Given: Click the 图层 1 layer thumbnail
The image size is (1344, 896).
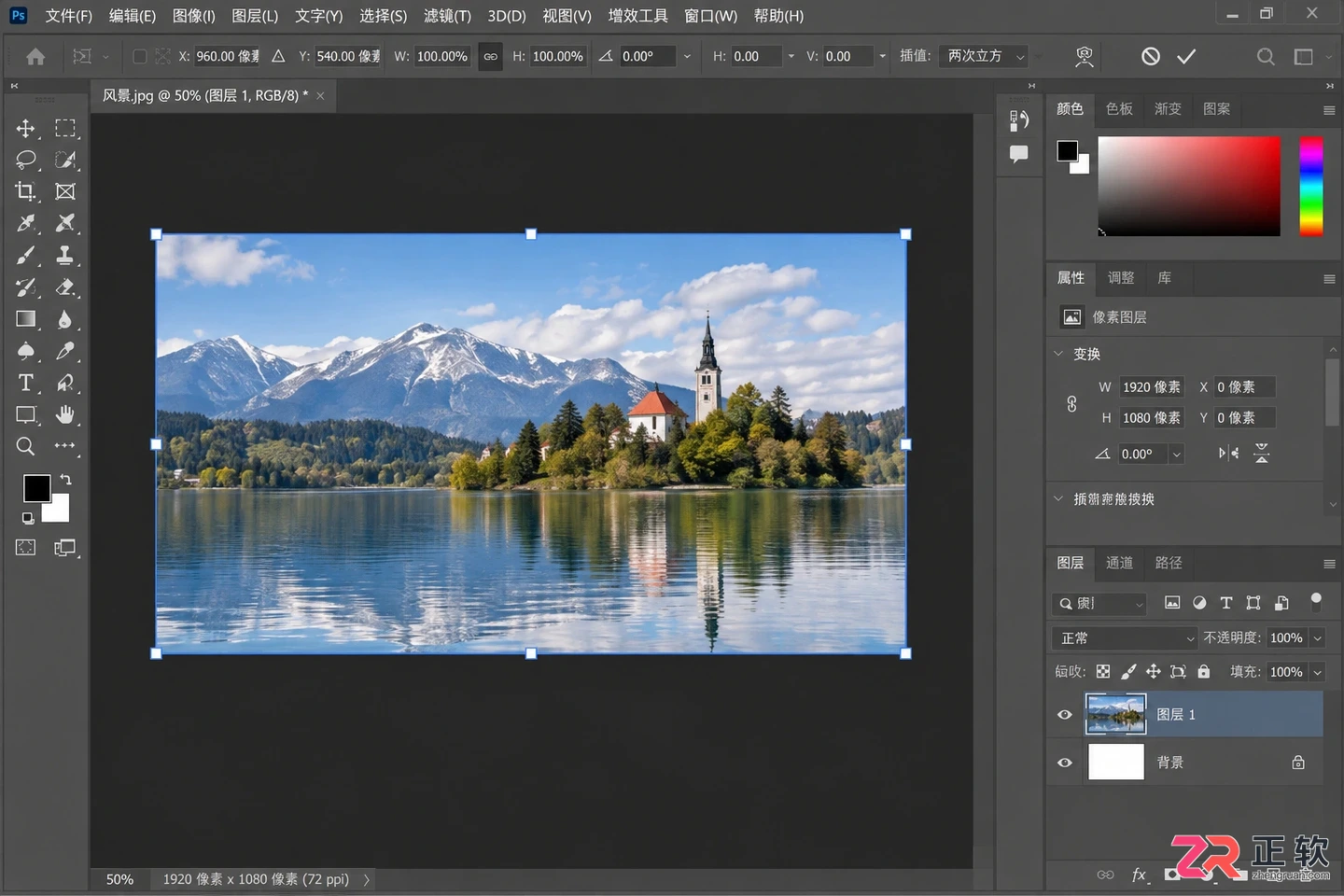Looking at the screenshot, I should tap(1115, 714).
